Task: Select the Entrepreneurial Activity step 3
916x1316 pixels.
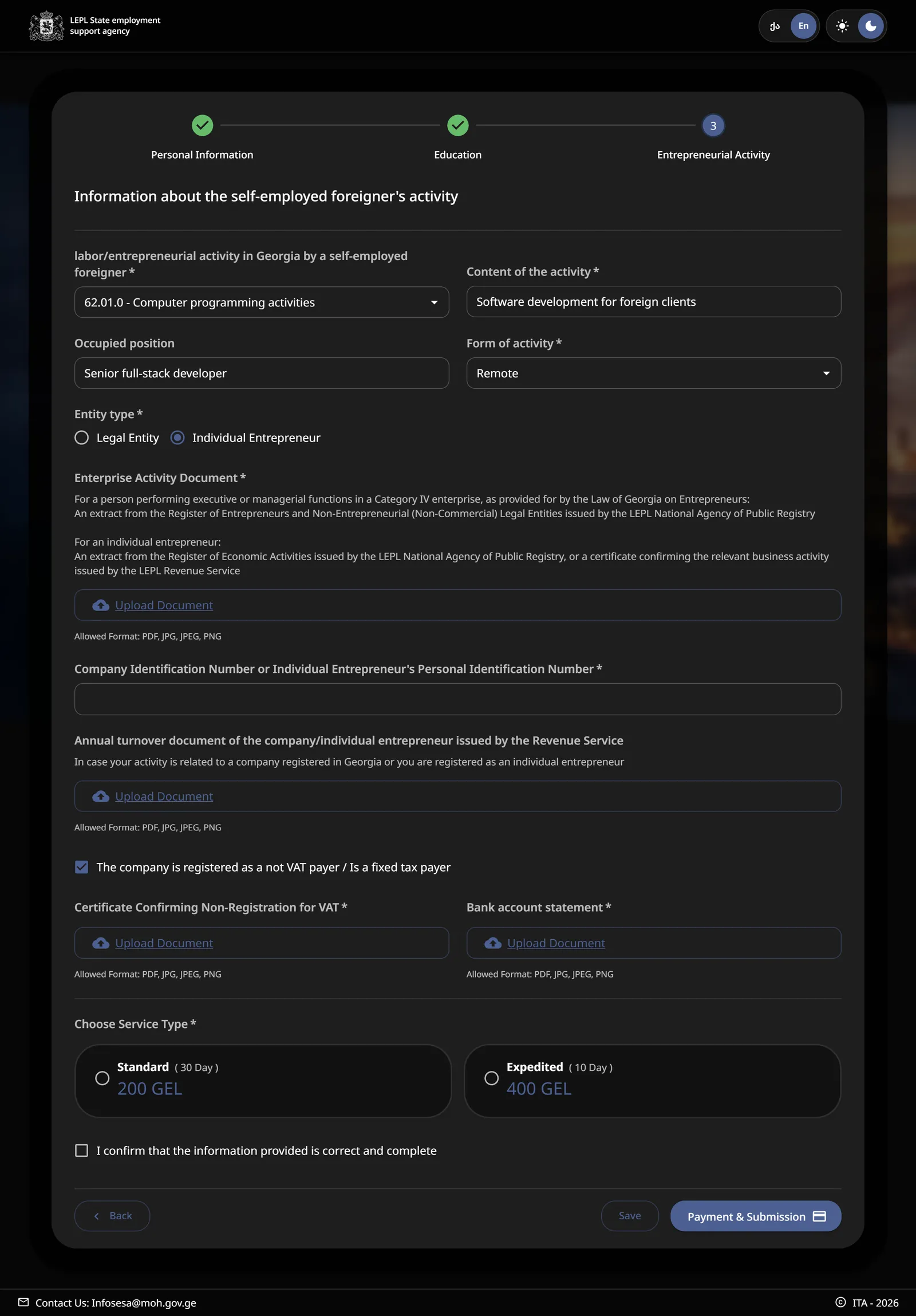Action: (x=713, y=125)
